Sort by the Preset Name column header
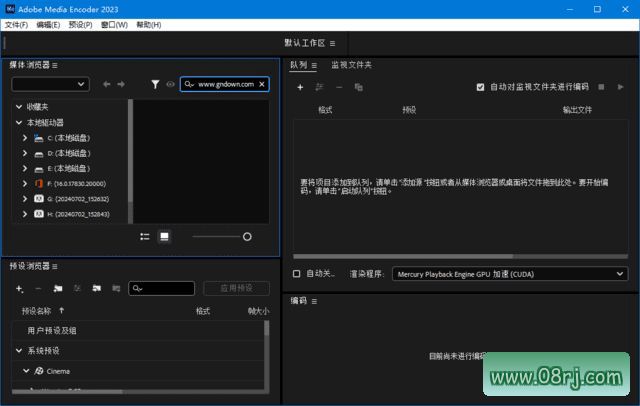The width and height of the screenshot is (640, 406). (x=36, y=311)
